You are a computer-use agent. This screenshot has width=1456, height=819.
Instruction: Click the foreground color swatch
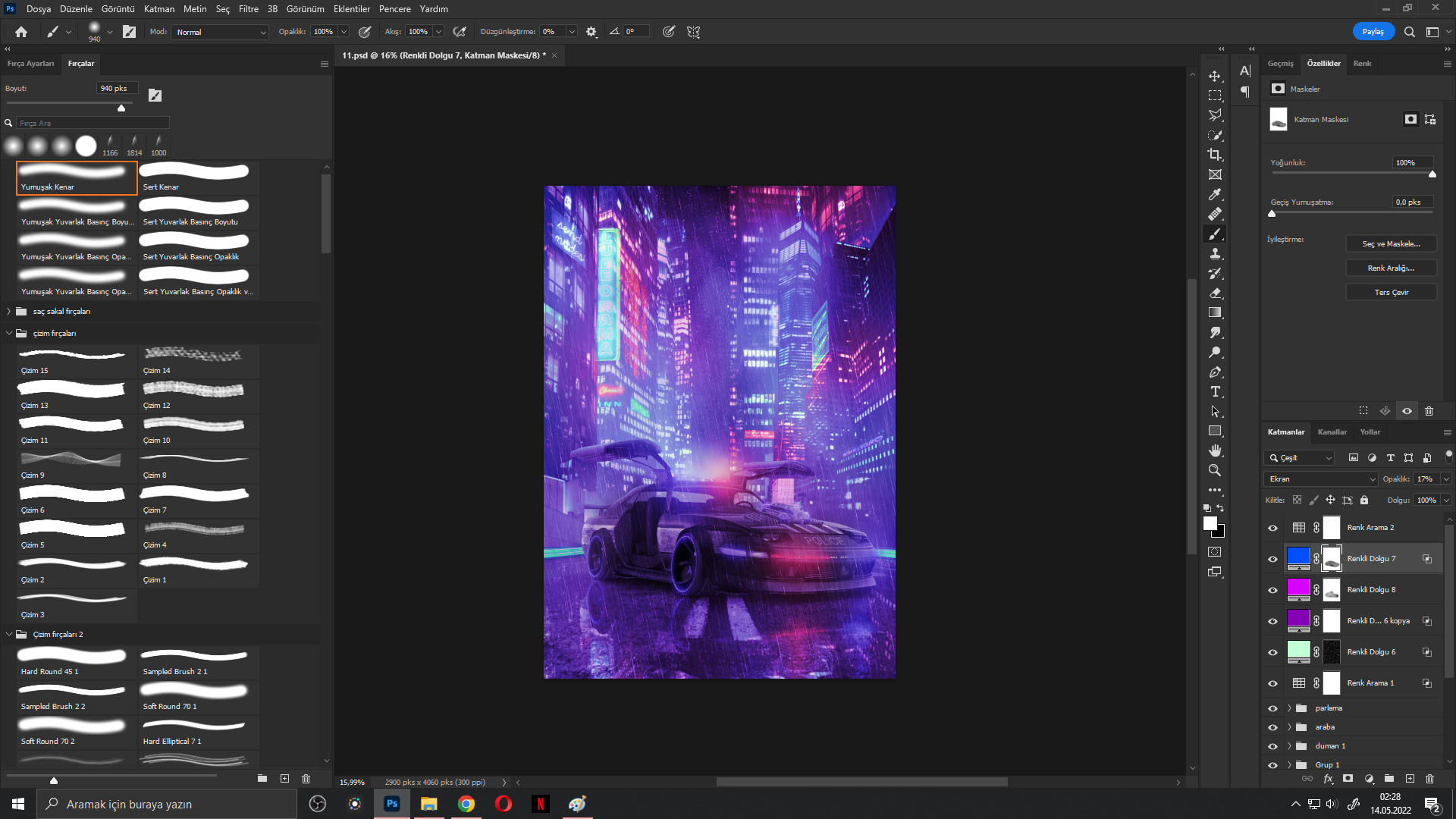1210,523
